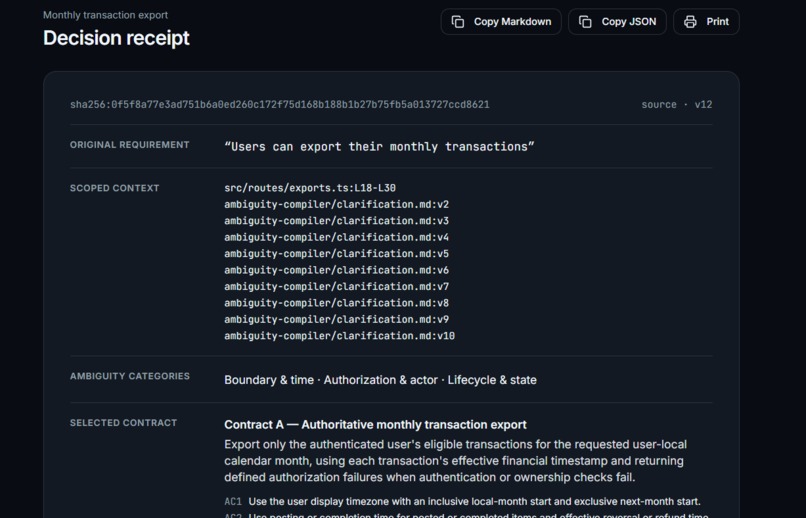
Task: Click the clarification.md:v8 context entry
Action: 337,303
